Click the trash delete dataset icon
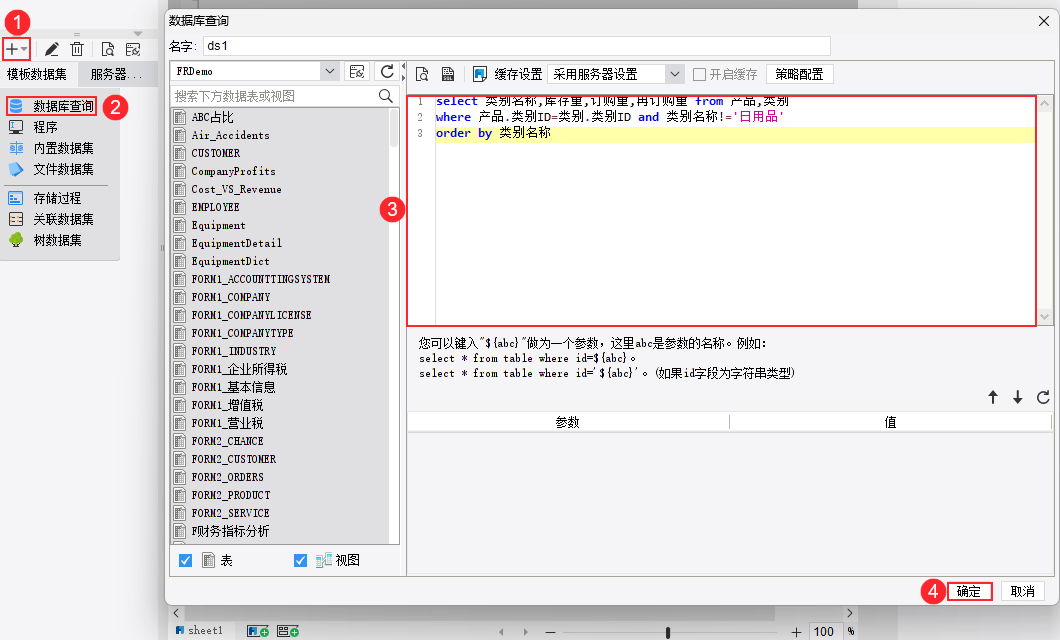The height and width of the screenshot is (640, 1060). pyautogui.click(x=77, y=49)
